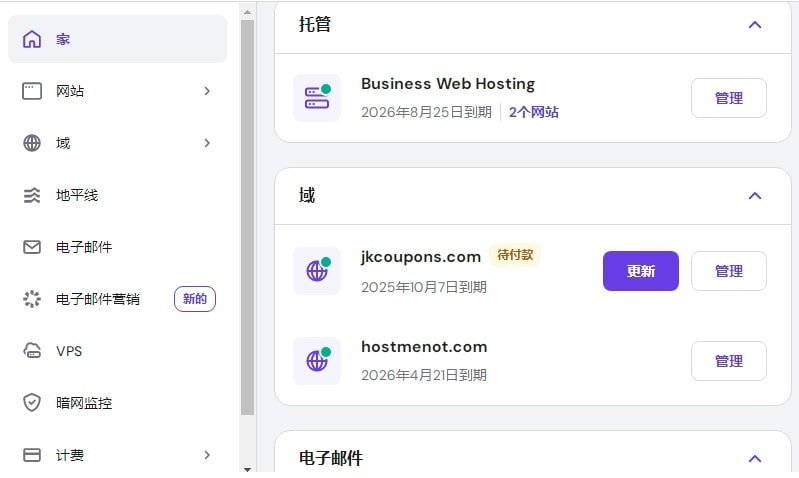Open the 2个网站 link
The width and height of the screenshot is (799, 478).
click(x=534, y=112)
